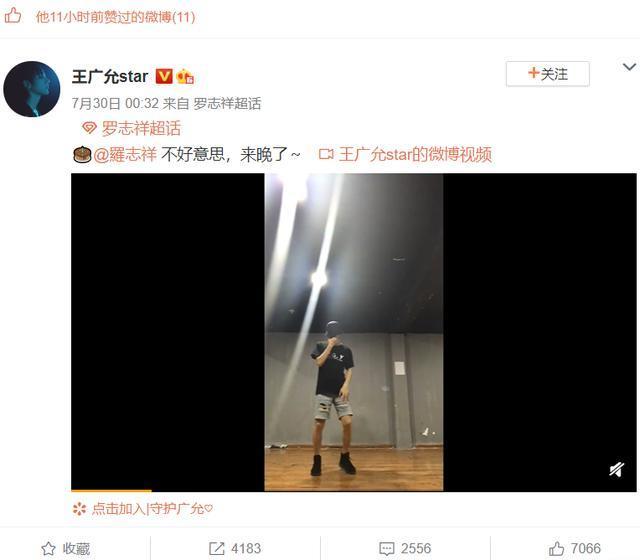Click the @羅志祥 mention

pos(125,155)
